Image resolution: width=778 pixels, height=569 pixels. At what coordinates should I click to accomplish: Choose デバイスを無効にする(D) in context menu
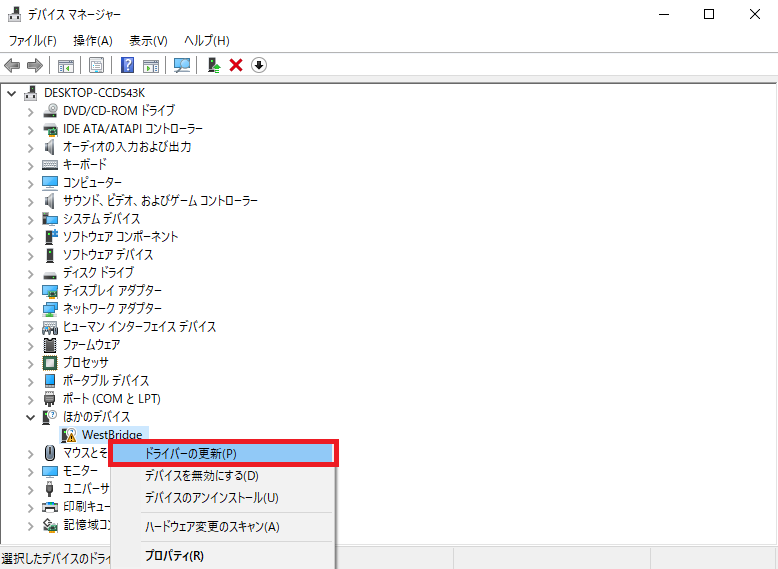(x=201, y=476)
